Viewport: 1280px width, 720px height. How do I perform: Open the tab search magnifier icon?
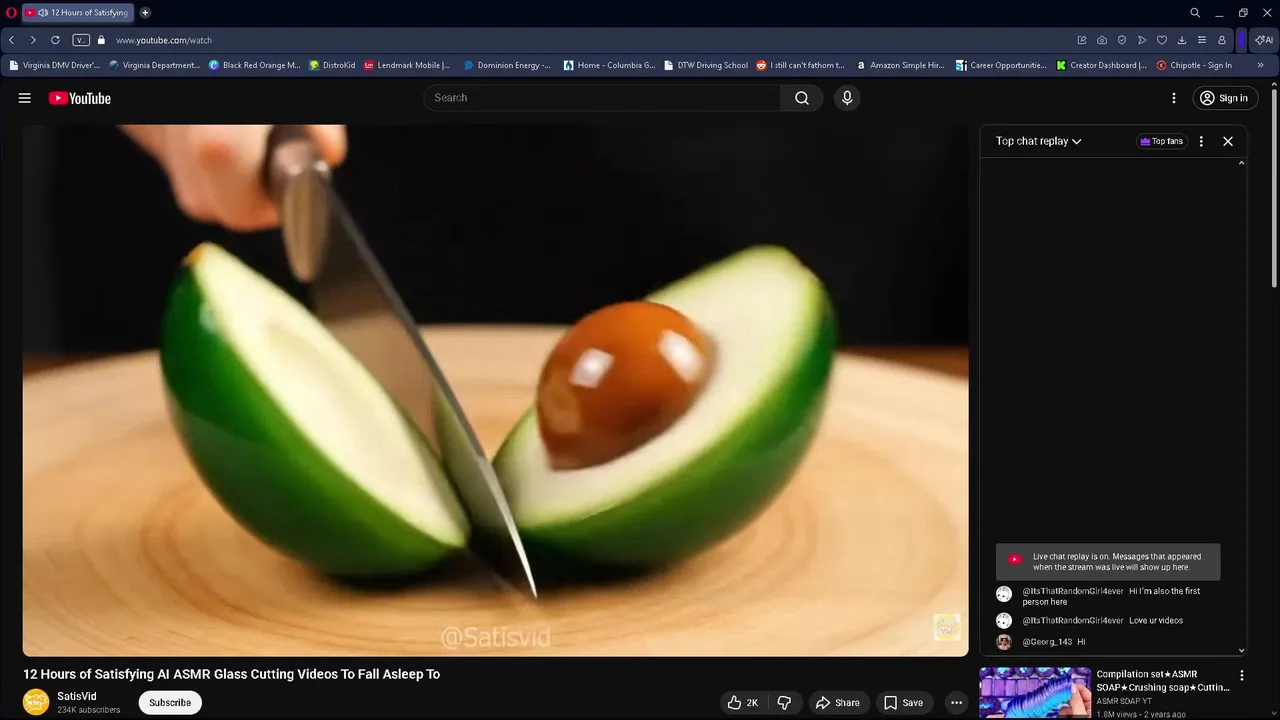click(1195, 13)
